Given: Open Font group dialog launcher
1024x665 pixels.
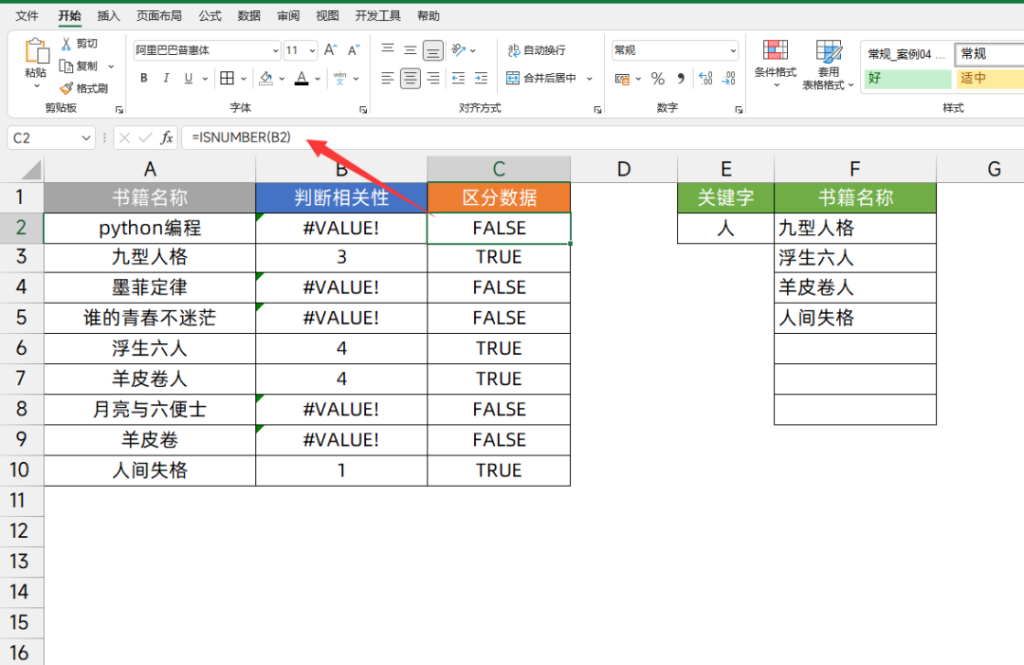Looking at the screenshot, I should point(363,110).
